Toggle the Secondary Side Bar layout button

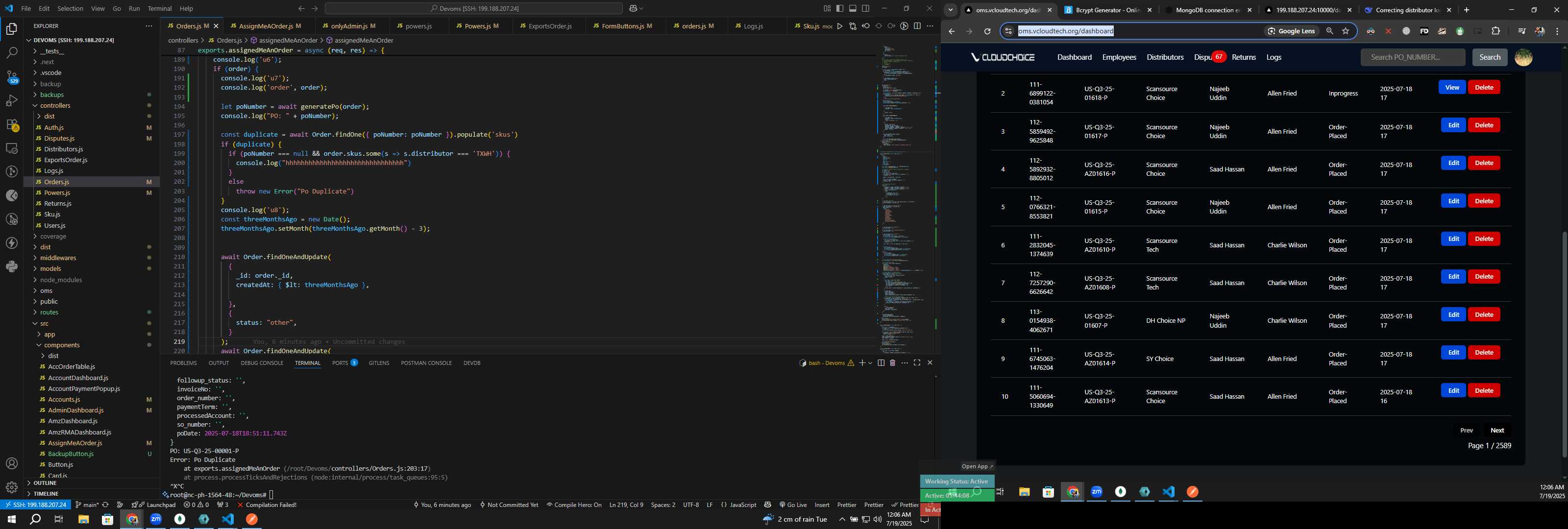(865, 8)
